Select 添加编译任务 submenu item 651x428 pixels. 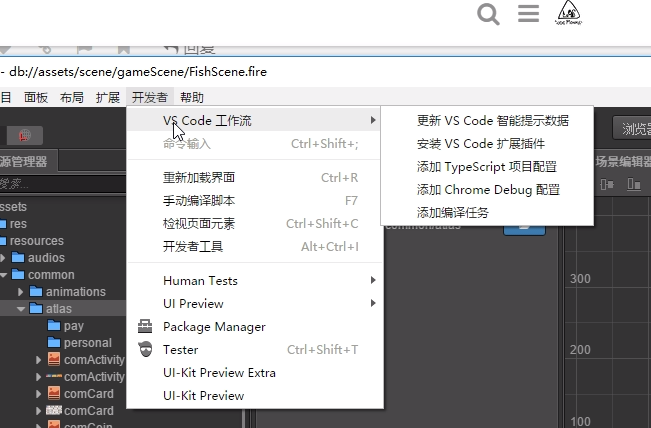pos(487,213)
